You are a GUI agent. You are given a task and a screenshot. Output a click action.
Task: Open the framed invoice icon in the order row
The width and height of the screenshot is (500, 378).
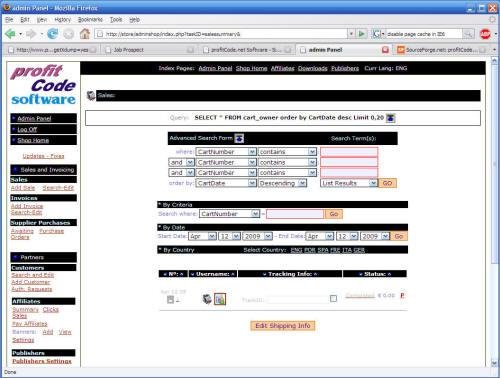point(220,299)
